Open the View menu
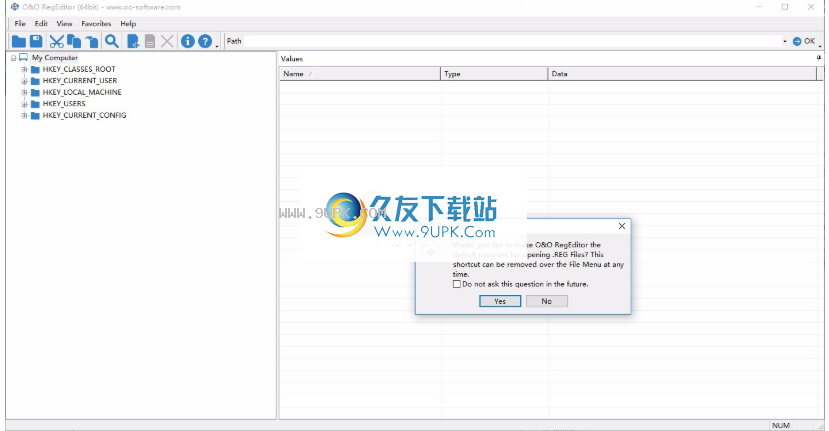Viewport: 829px width, 431px height. pos(65,24)
